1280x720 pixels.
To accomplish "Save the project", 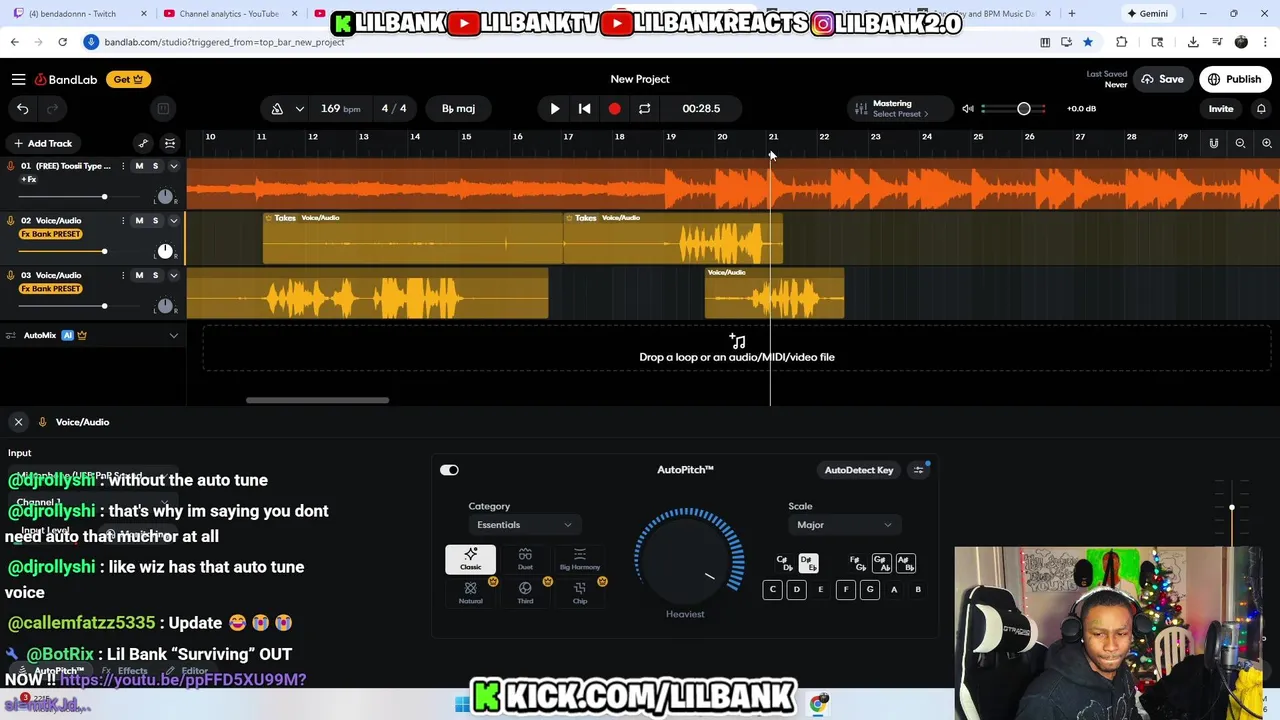I will (1163, 79).
